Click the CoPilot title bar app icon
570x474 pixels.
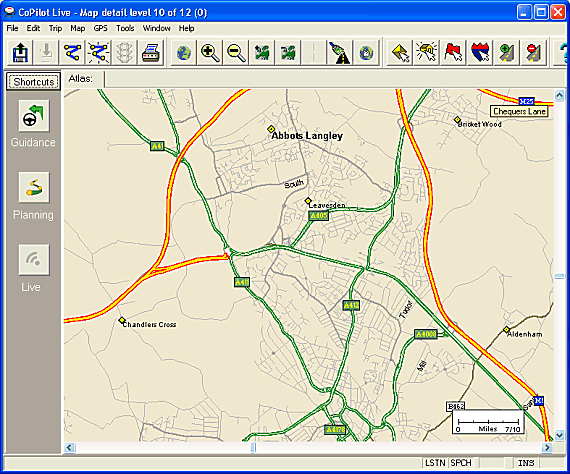[10, 12]
